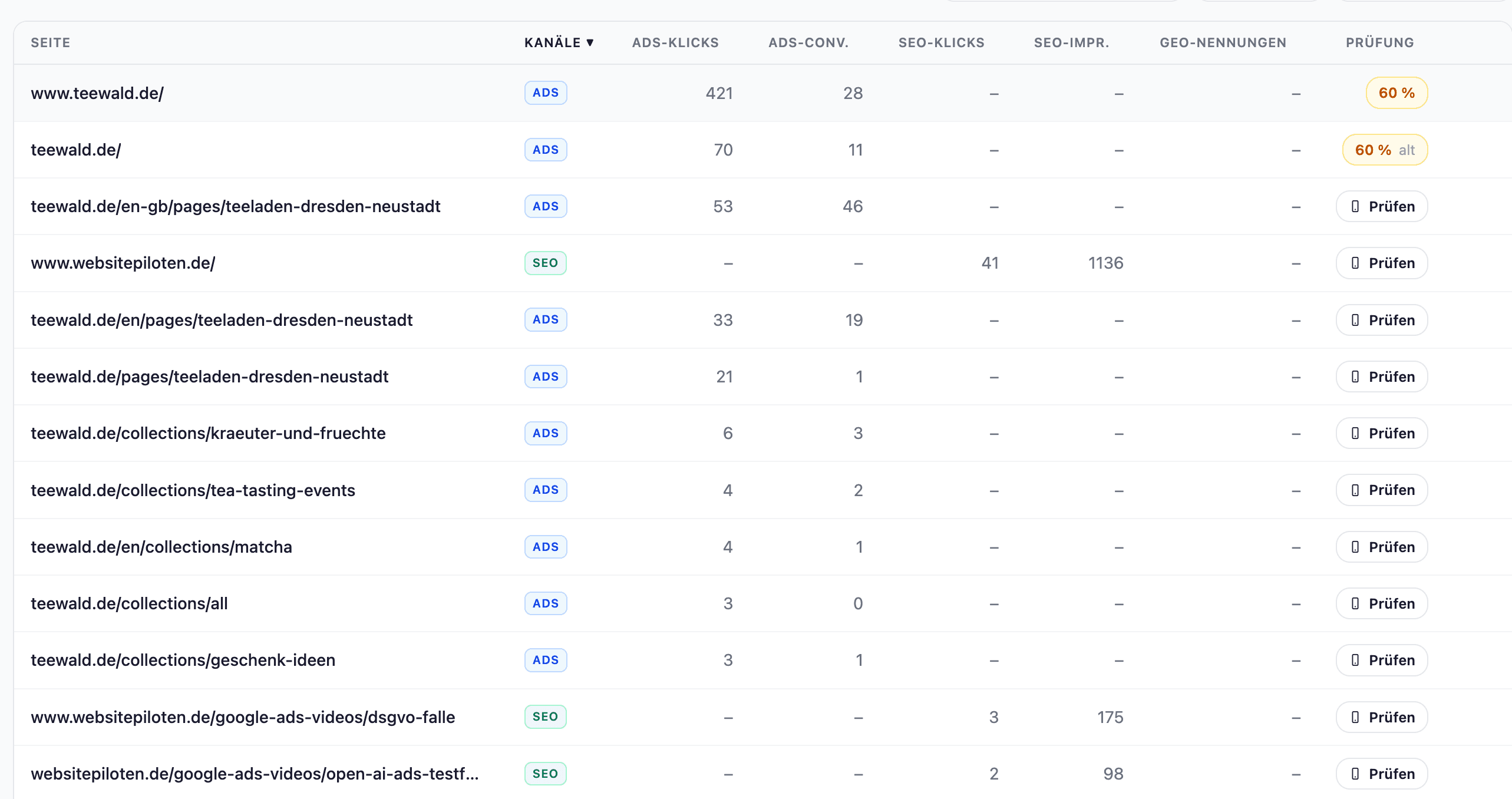
Task: Click the PRÜFUNG column header
Action: tap(1379, 42)
